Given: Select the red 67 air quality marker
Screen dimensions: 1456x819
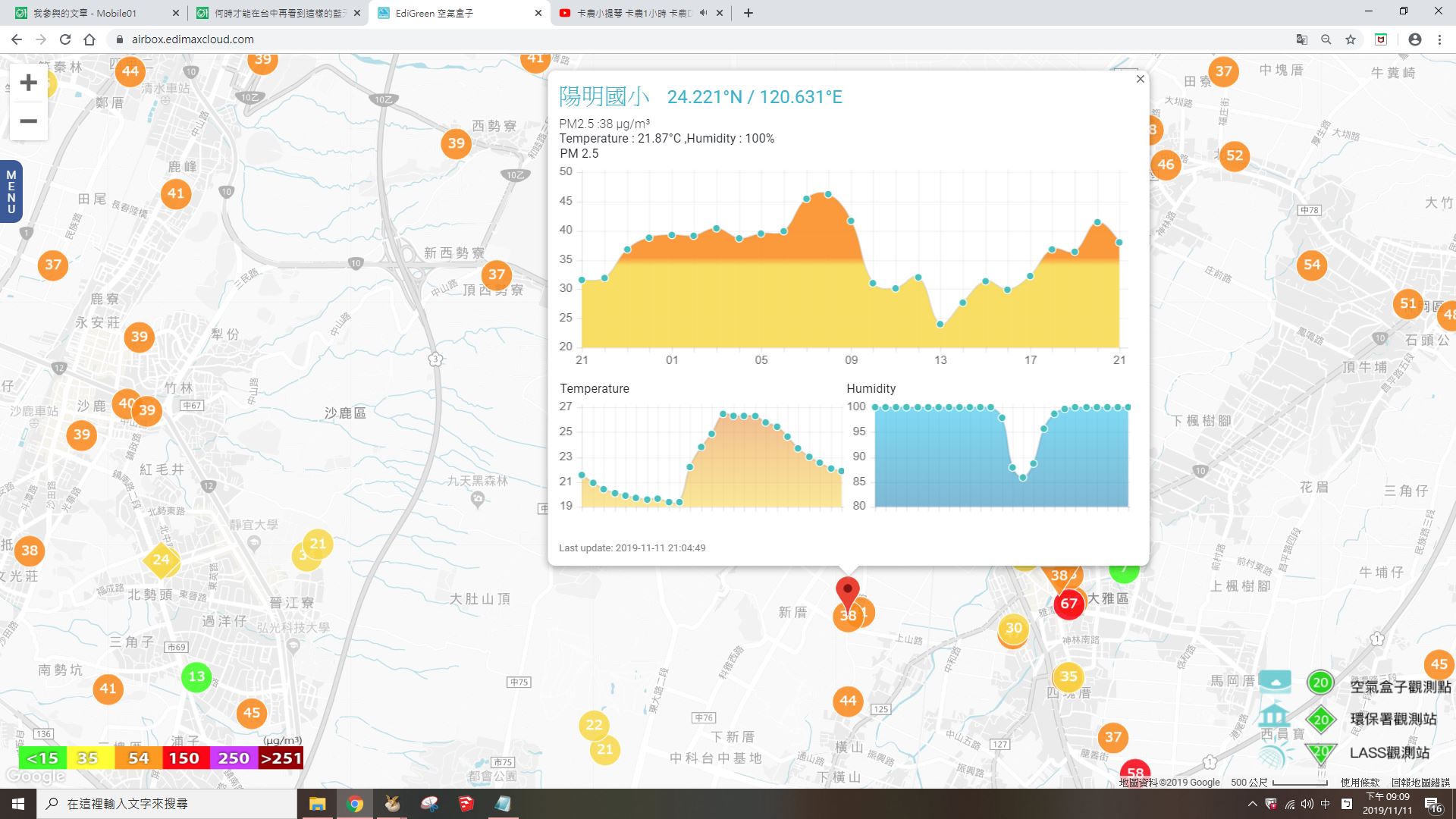Looking at the screenshot, I should click(1069, 604).
